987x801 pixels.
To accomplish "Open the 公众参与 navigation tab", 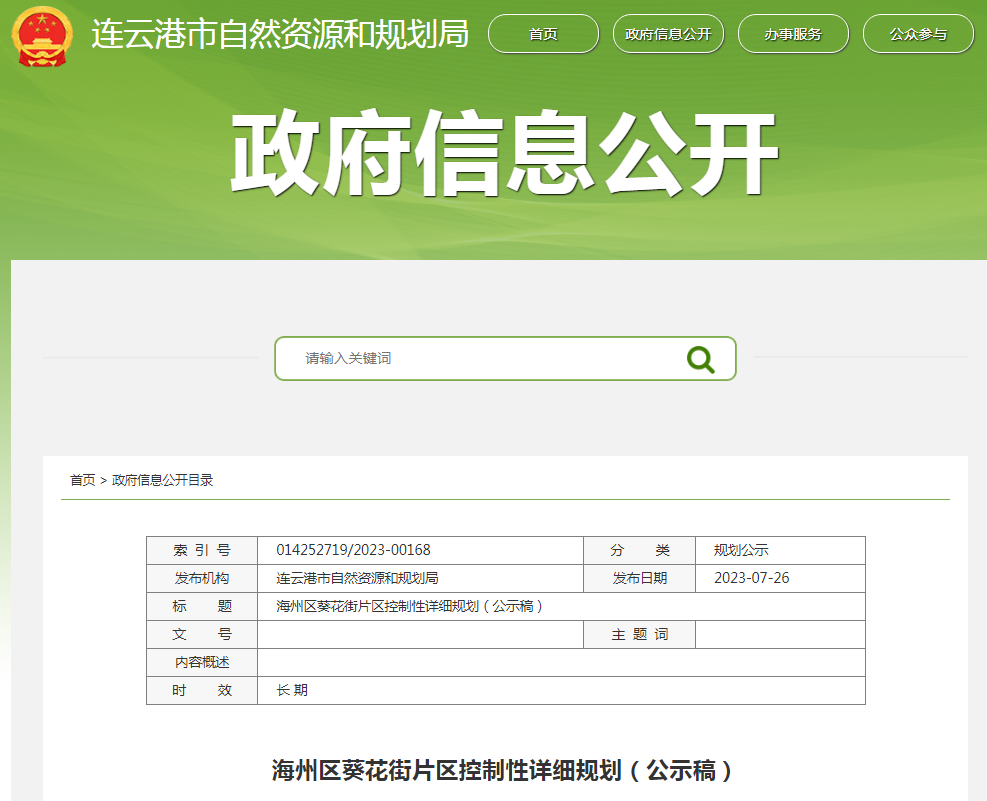I will click(x=918, y=34).
